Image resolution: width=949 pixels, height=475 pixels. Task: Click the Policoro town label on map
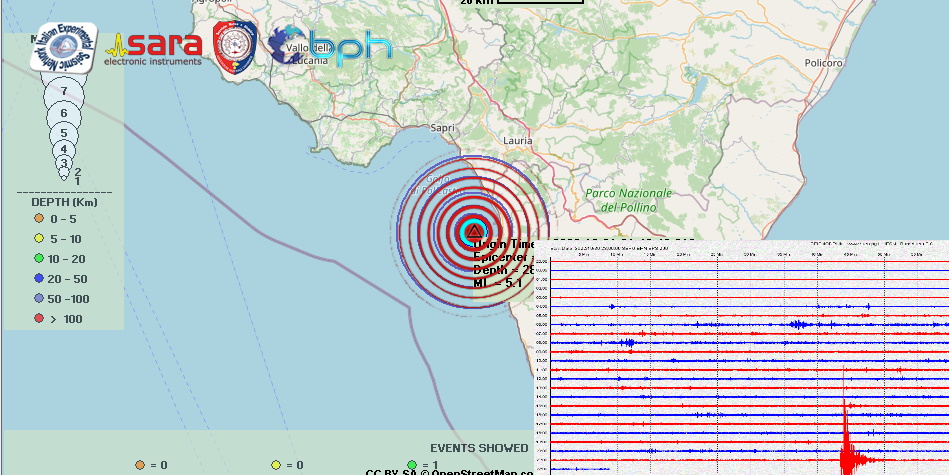tap(825, 62)
